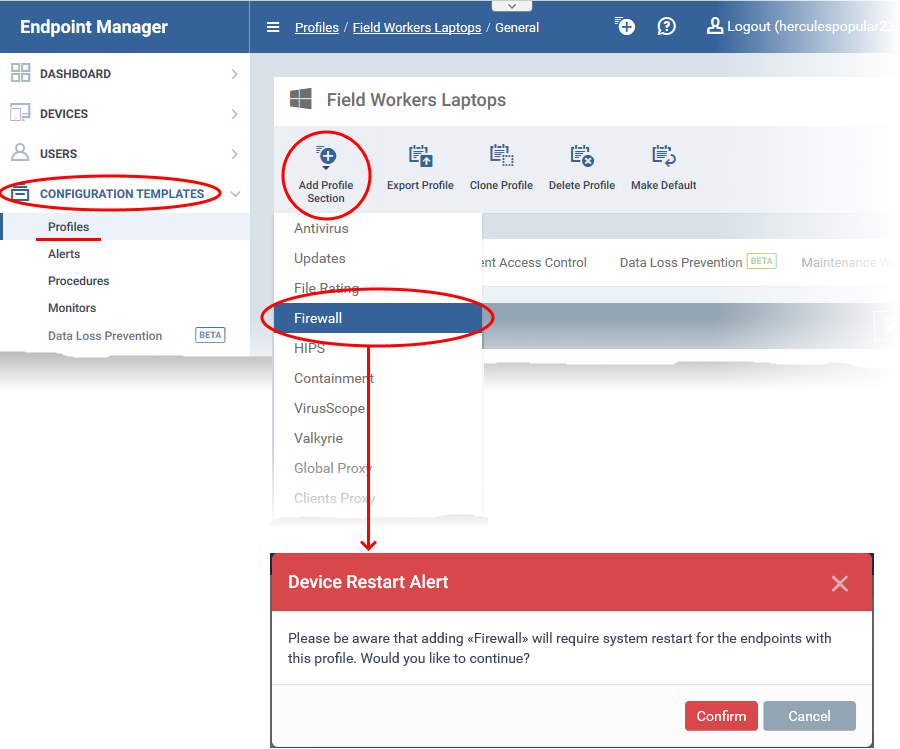The image size is (900, 749).
Task: Select Clients Proxy from the dropdown
Action: [378, 498]
